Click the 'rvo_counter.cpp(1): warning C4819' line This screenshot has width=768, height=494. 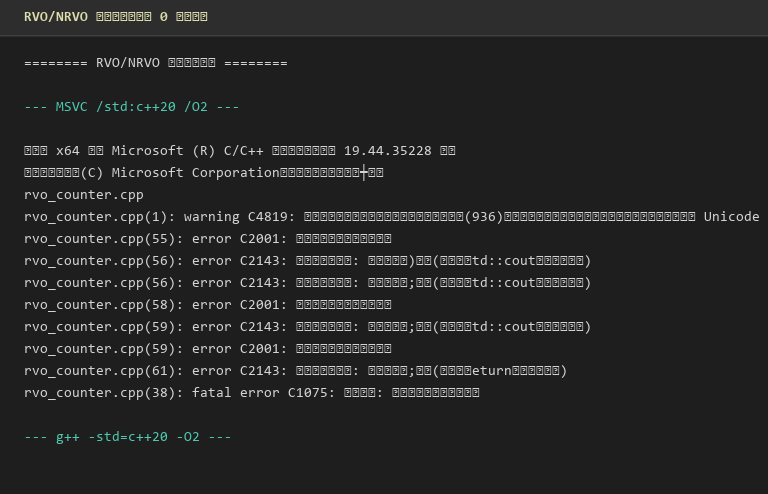(x=392, y=217)
